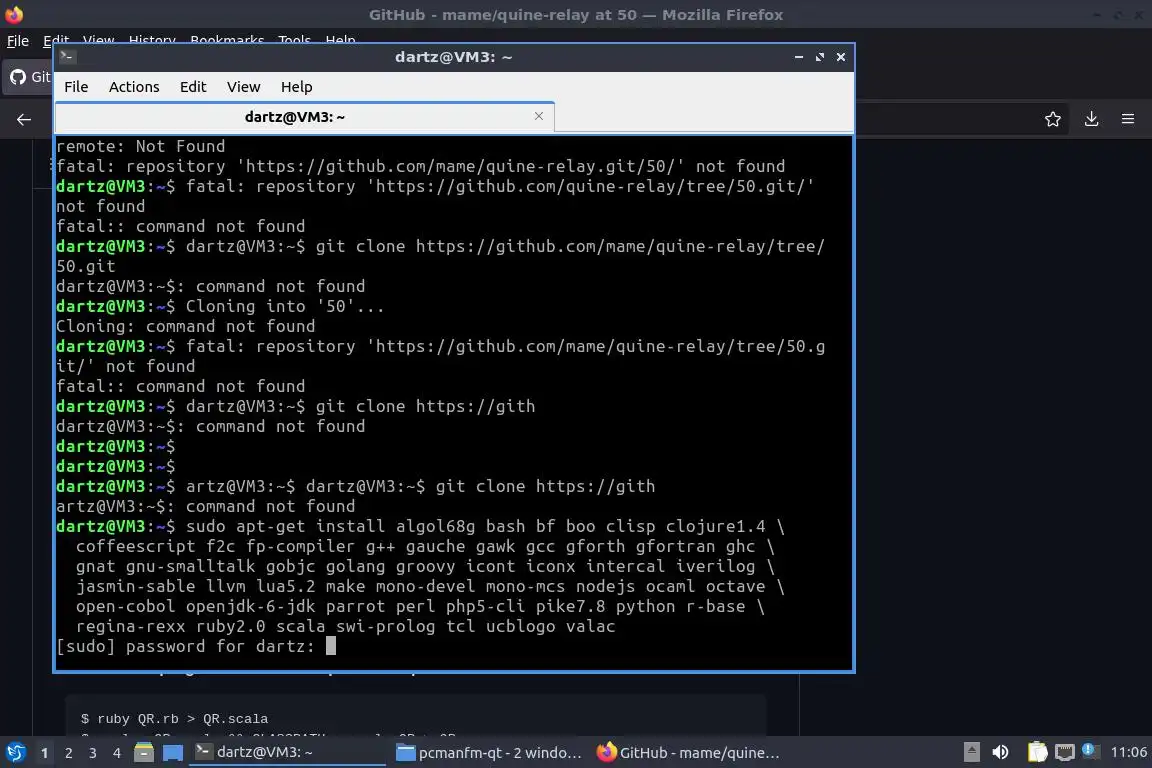This screenshot has height=768, width=1152.
Task: Open the Actions menu in terminal
Action: 134,87
